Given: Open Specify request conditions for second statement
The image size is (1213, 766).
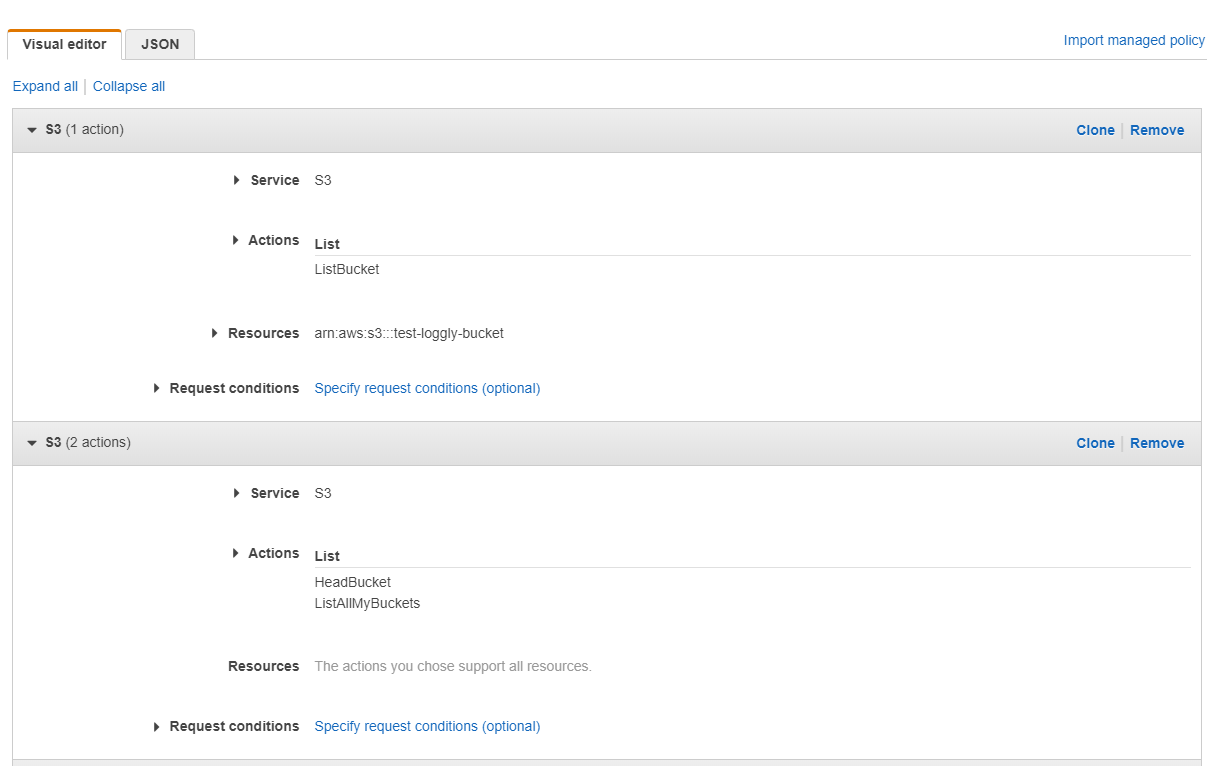Looking at the screenshot, I should tap(427, 726).
